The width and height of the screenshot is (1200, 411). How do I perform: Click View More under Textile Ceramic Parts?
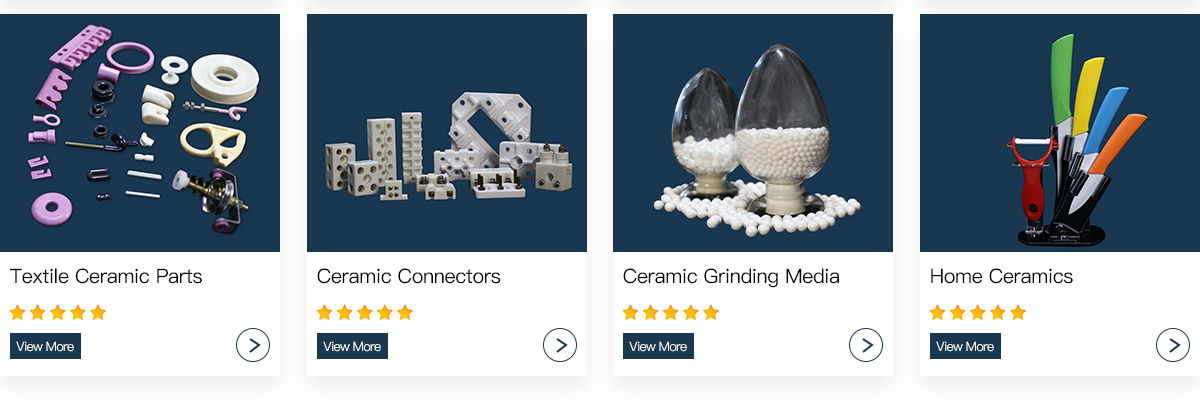tap(45, 346)
